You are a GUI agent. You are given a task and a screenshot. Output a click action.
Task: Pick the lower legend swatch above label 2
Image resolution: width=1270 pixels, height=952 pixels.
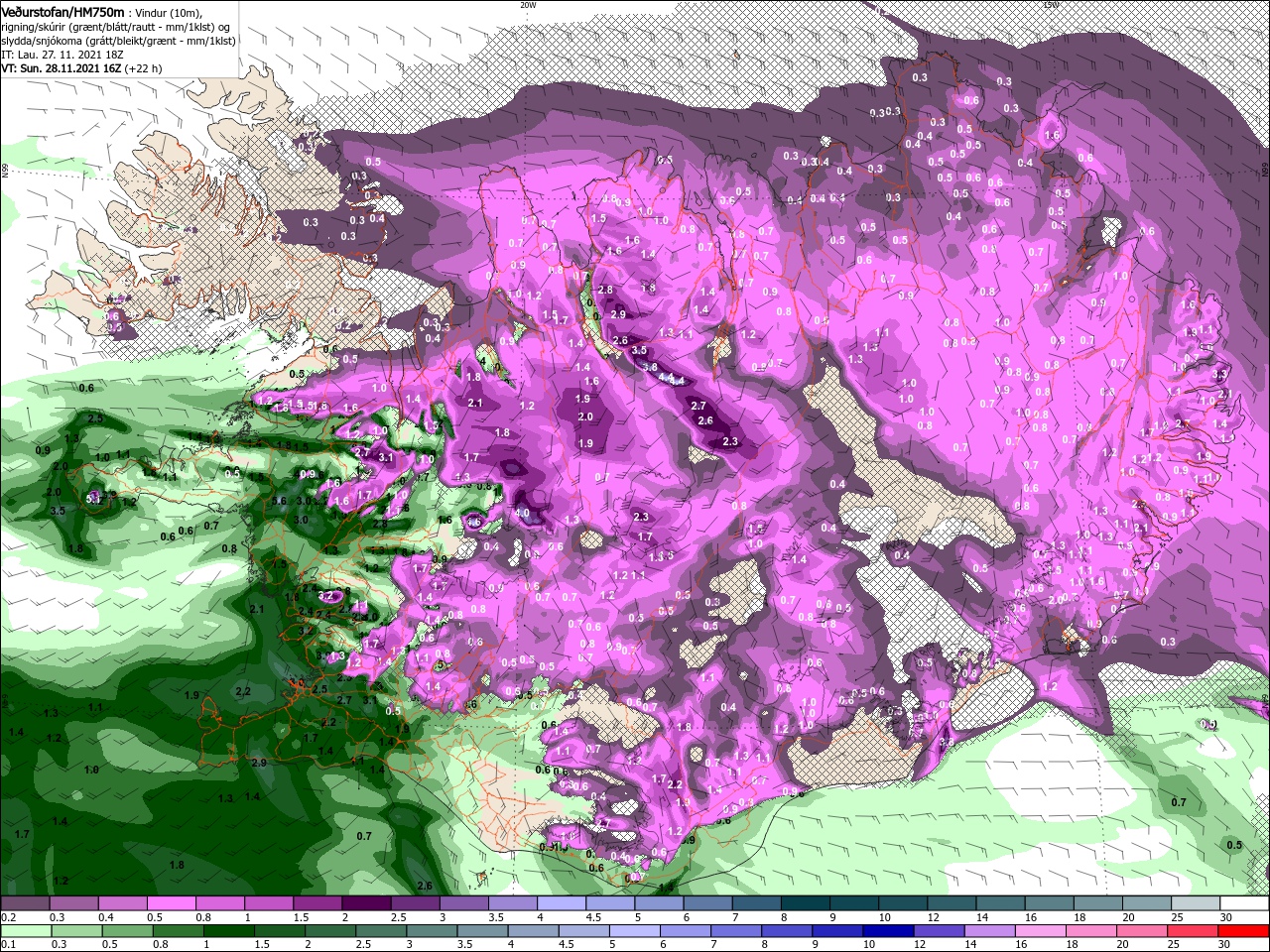pos(329,931)
